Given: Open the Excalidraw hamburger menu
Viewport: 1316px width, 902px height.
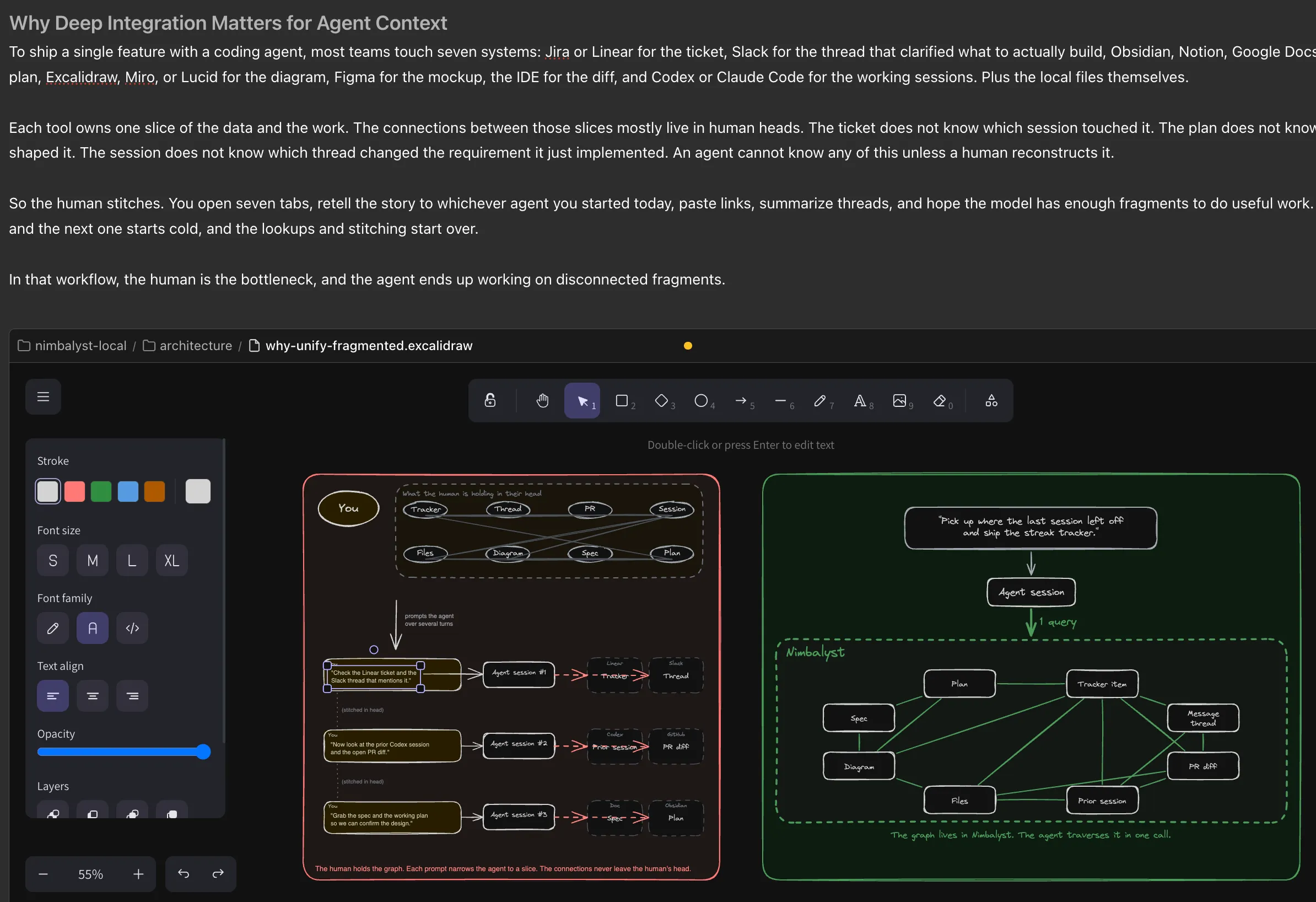Looking at the screenshot, I should point(43,396).
